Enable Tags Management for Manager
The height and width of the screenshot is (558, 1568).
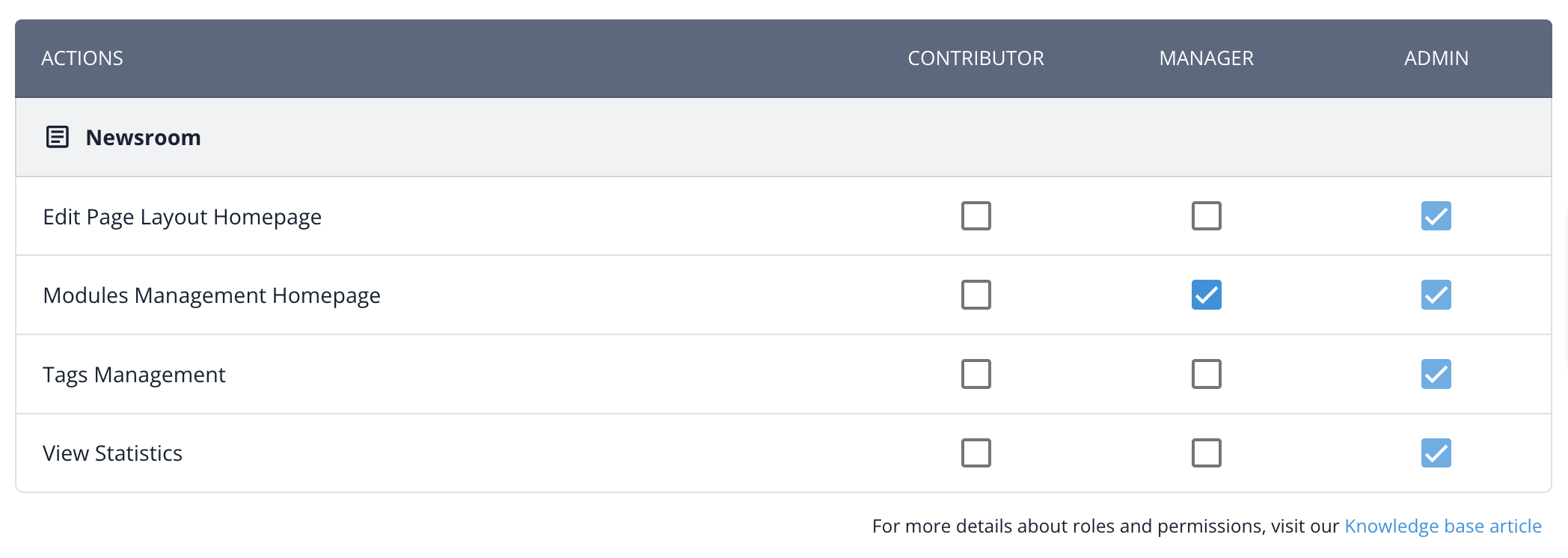[x=1206, y=374]
